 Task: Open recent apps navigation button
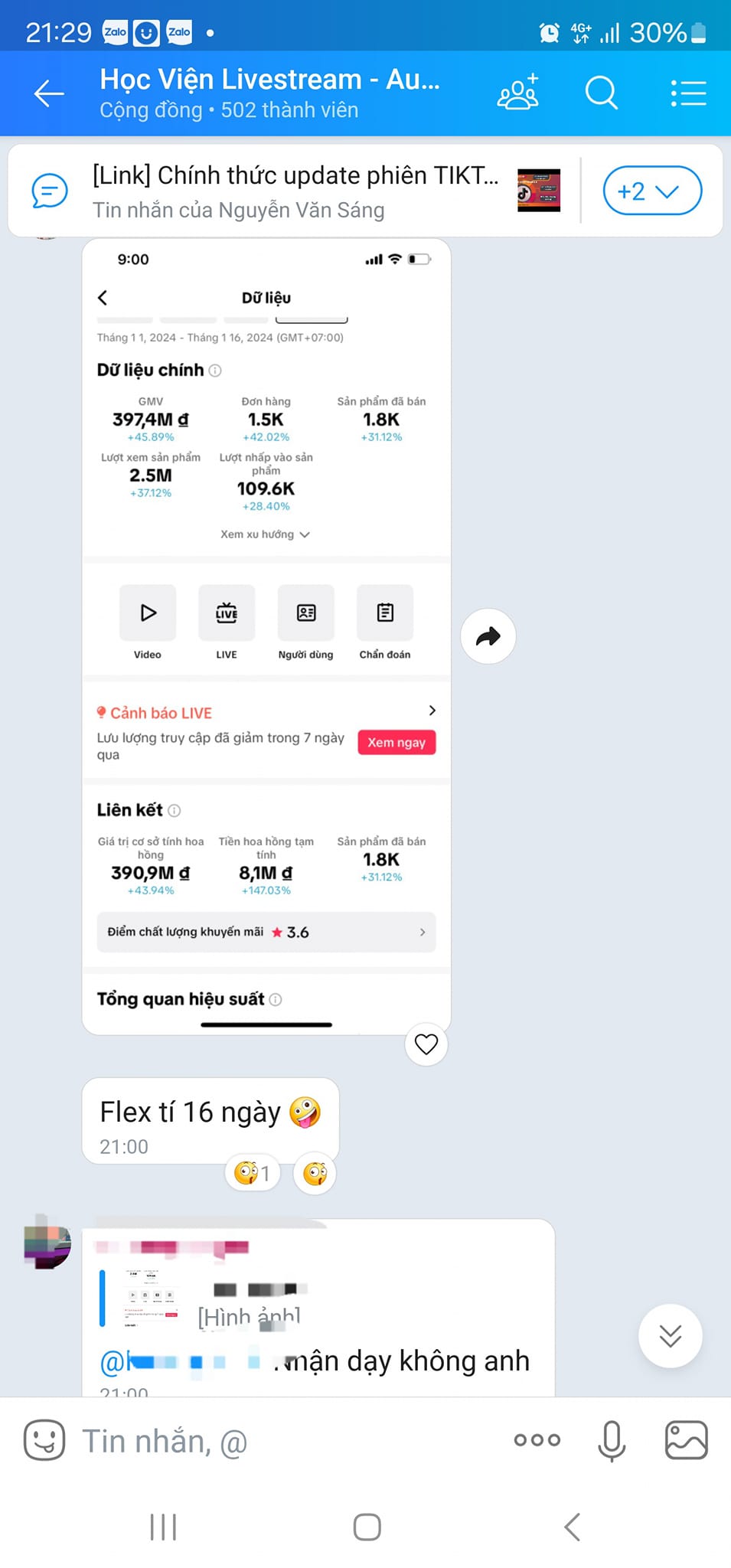pyautogui.click(x=163, y=1527)
